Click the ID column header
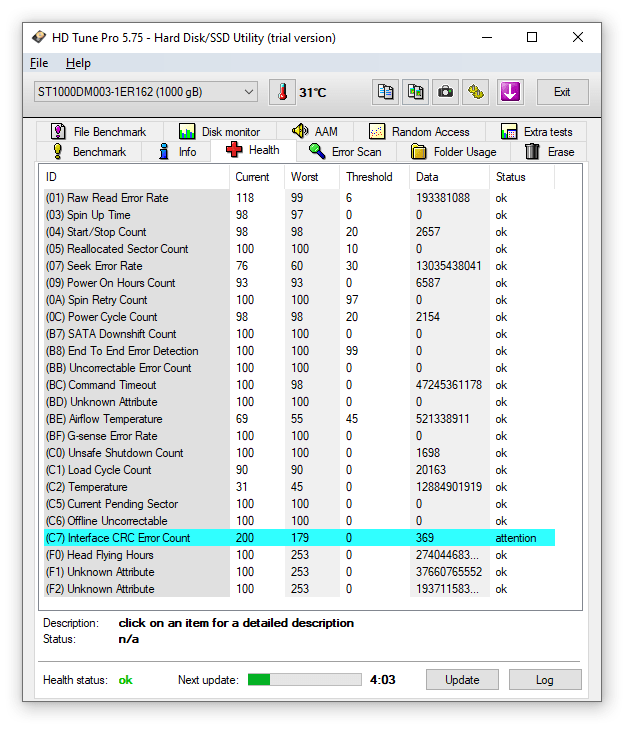The width and height of the screenshot is (629, 730). pyautogui.click(x=134, y=177)
